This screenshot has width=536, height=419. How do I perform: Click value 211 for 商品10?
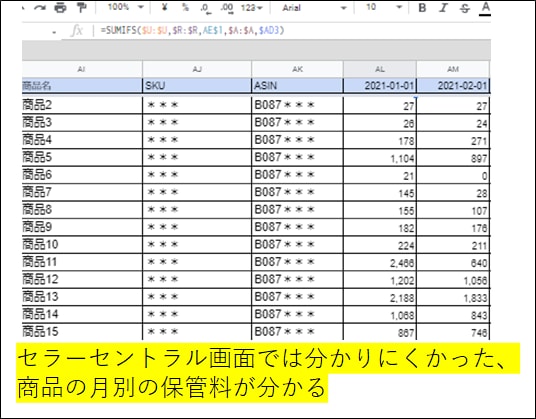pos(453,244)
